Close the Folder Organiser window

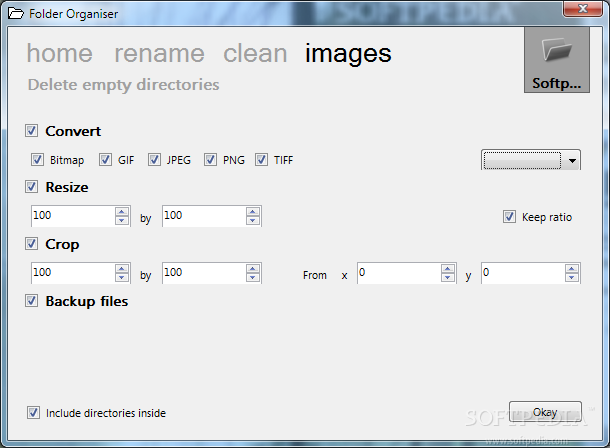click(582, 9)
